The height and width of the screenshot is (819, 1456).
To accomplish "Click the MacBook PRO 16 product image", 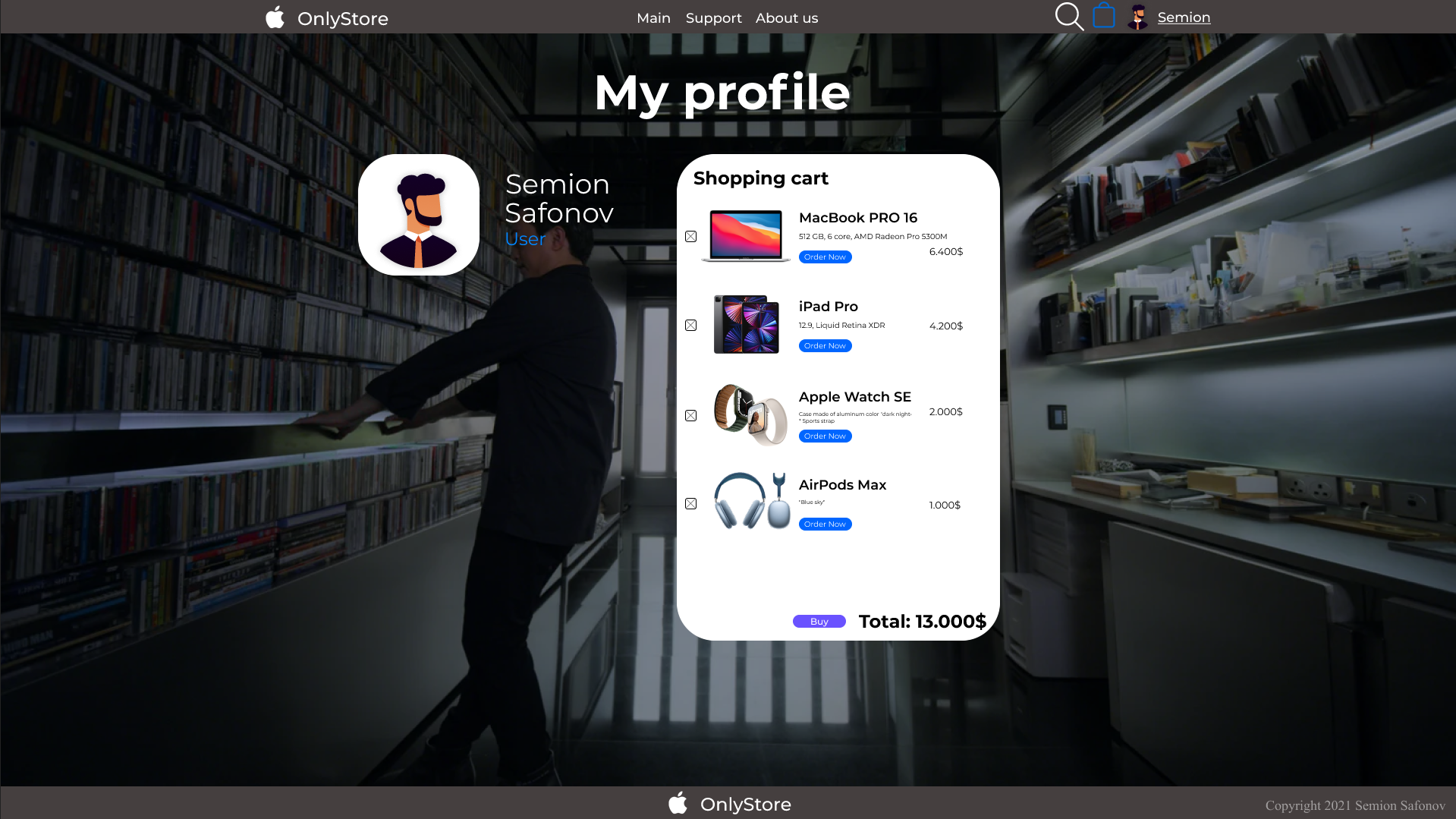I will [x=746, y=236].
